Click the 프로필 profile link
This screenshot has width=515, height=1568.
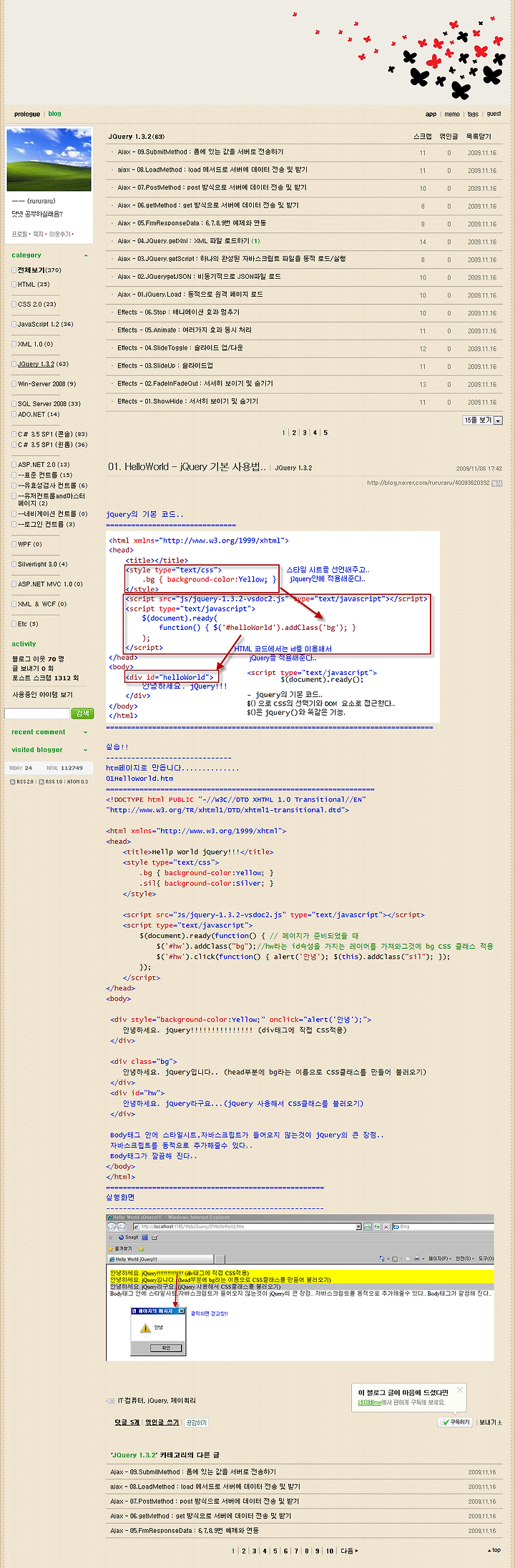[19, 235]
